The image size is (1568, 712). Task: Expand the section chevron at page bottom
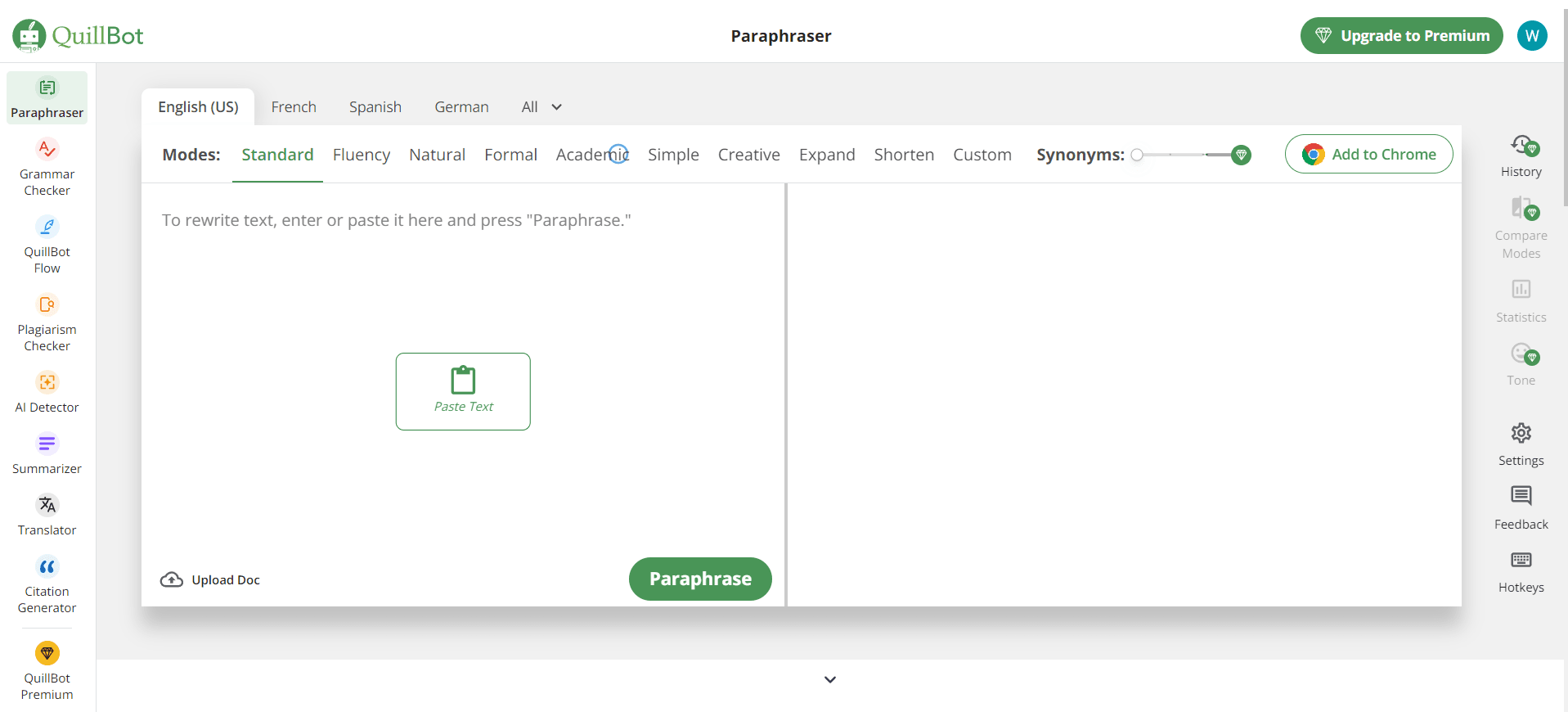tap(829, 679)
